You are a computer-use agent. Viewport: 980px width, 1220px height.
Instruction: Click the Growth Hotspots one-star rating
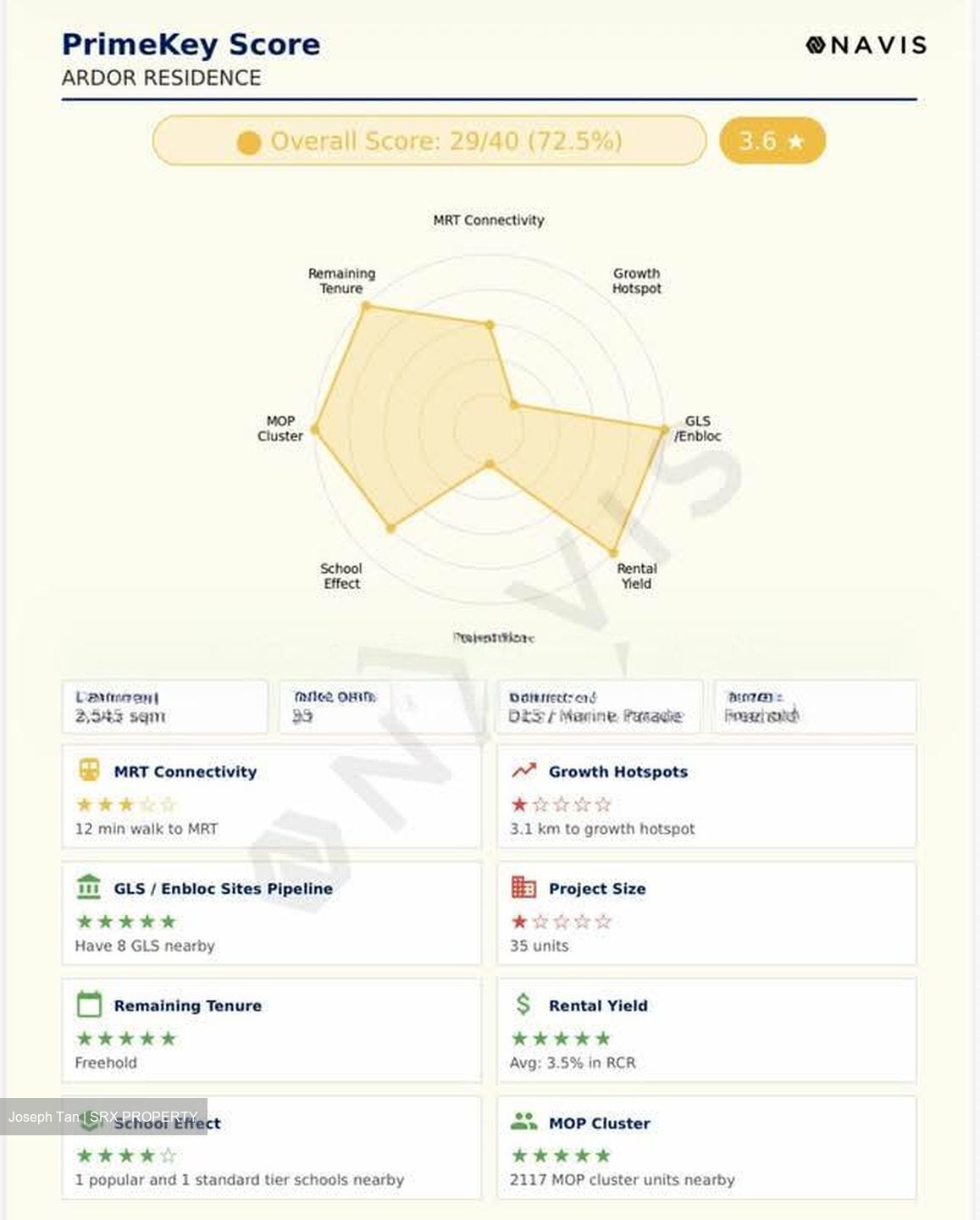(560, 804)
